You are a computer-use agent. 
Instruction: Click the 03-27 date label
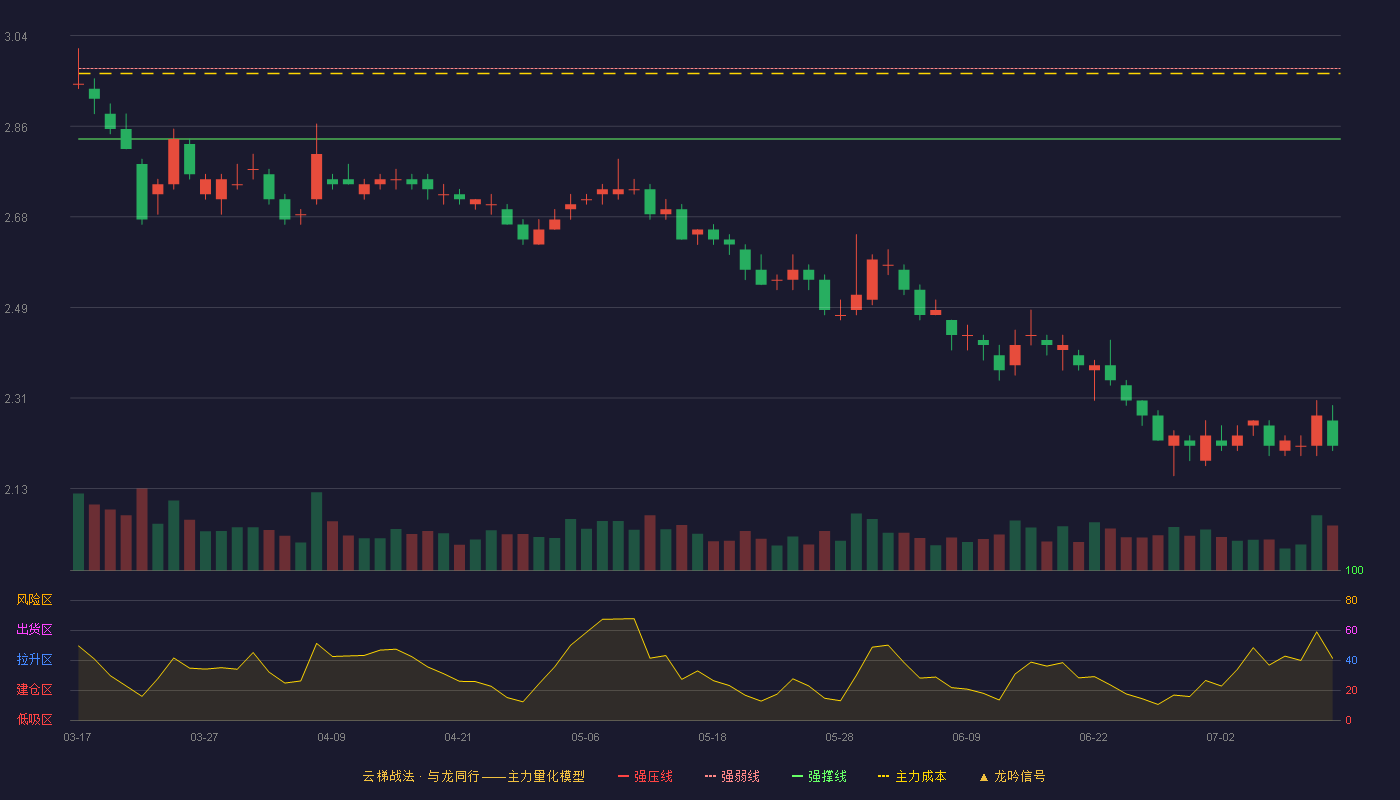point(204,737)
